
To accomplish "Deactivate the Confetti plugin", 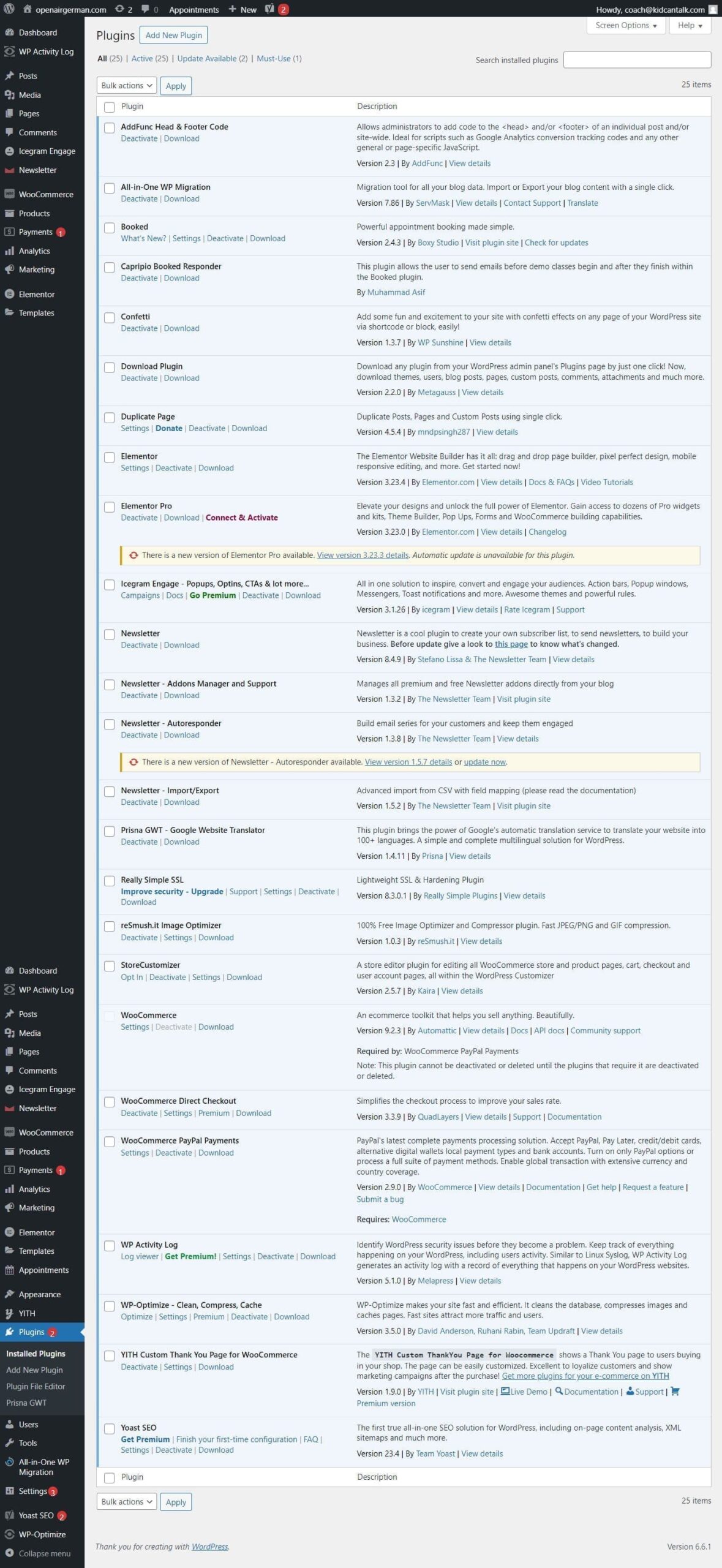I will (x=139, y=328).
